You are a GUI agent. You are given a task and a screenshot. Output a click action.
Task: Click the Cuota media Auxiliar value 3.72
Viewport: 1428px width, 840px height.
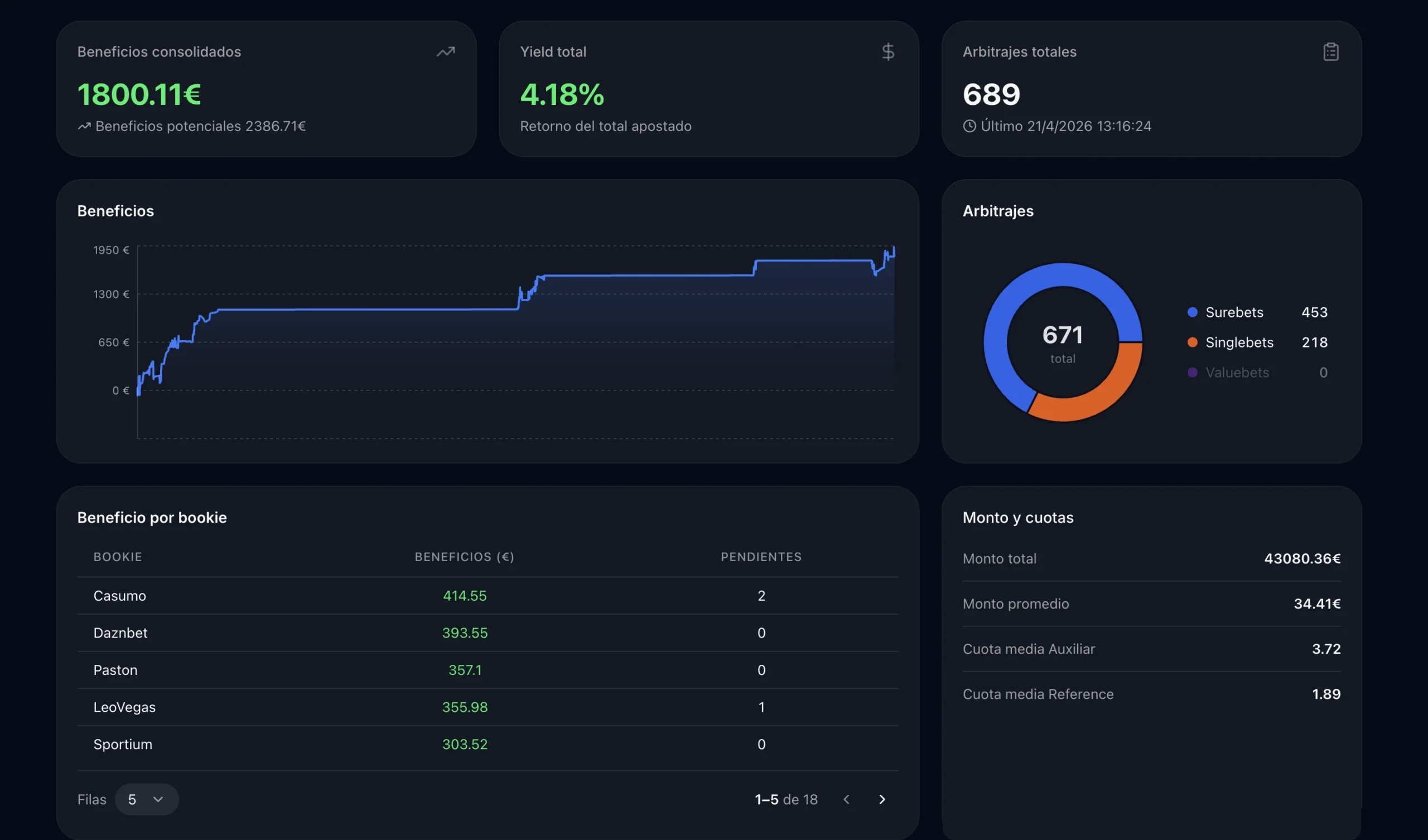[1326, 649]
